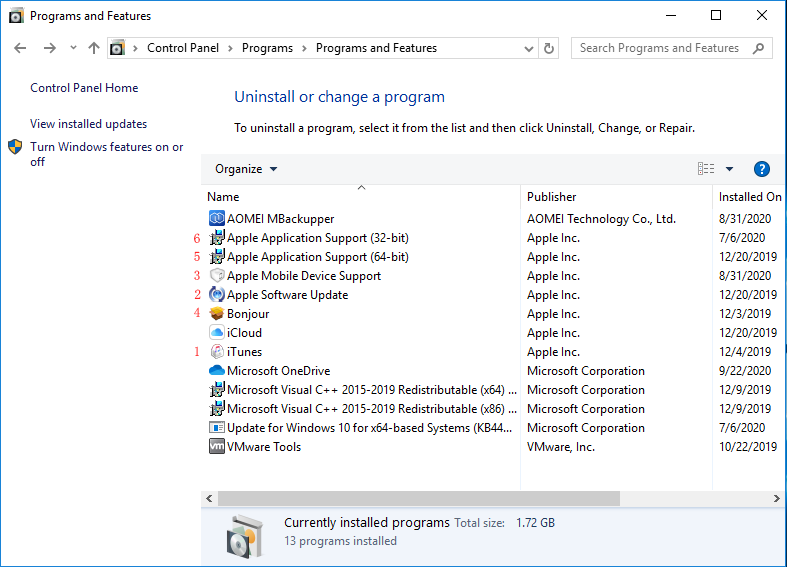This screenshot has height=567, width=787.
Task: Select the iCloud icon in list
Action: (x=217, y=333)
